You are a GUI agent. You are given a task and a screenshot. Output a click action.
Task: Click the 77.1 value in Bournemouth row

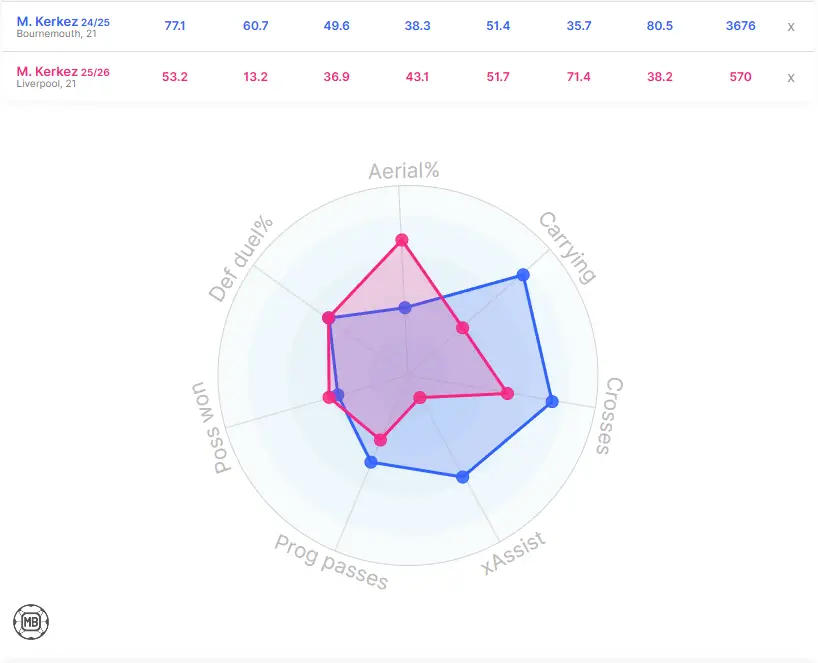click(175, 26)
